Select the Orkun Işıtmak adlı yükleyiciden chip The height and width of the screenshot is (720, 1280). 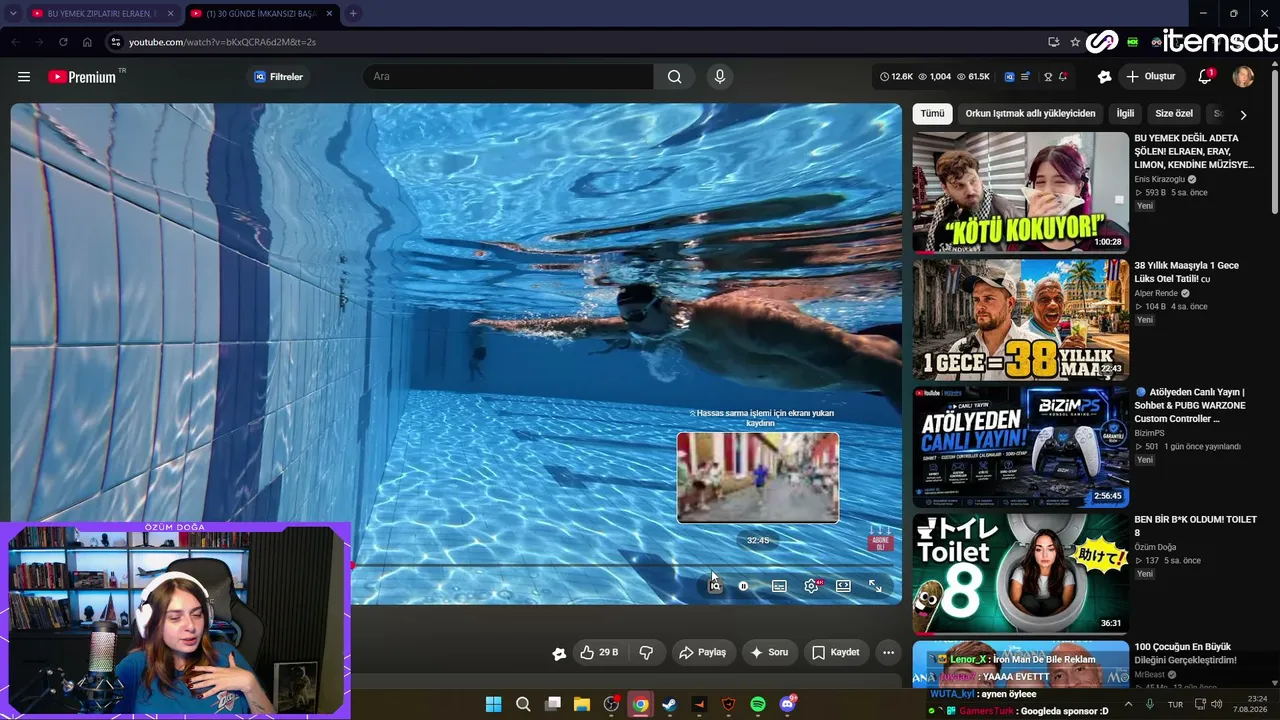[x=1030, y=114]
